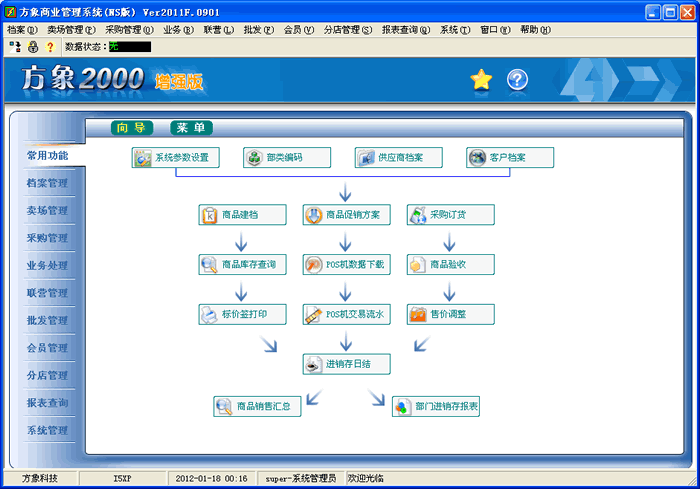Open 进销存日结 daily settlement
Viewport: 700px width, 489px height.
346,364
